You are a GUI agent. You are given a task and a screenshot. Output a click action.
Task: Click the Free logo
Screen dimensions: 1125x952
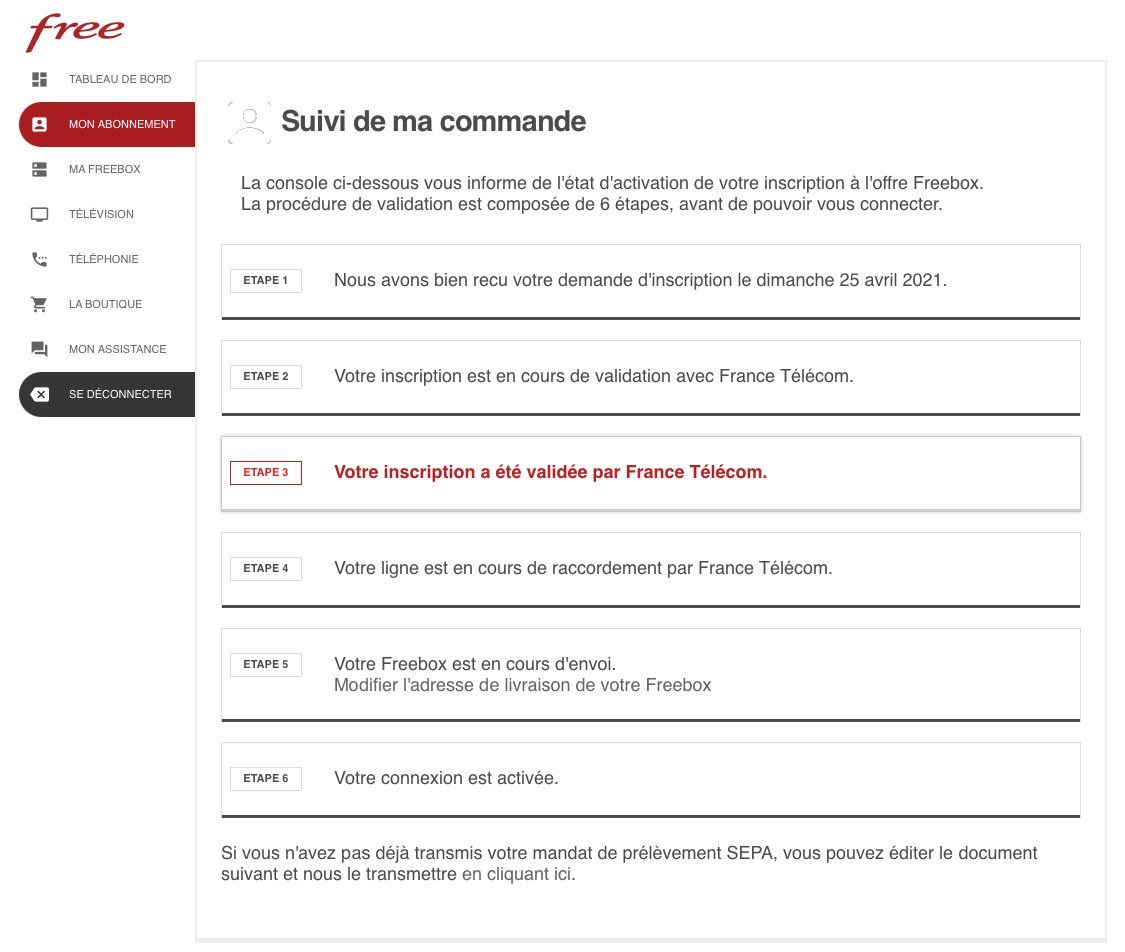point(74,31)
